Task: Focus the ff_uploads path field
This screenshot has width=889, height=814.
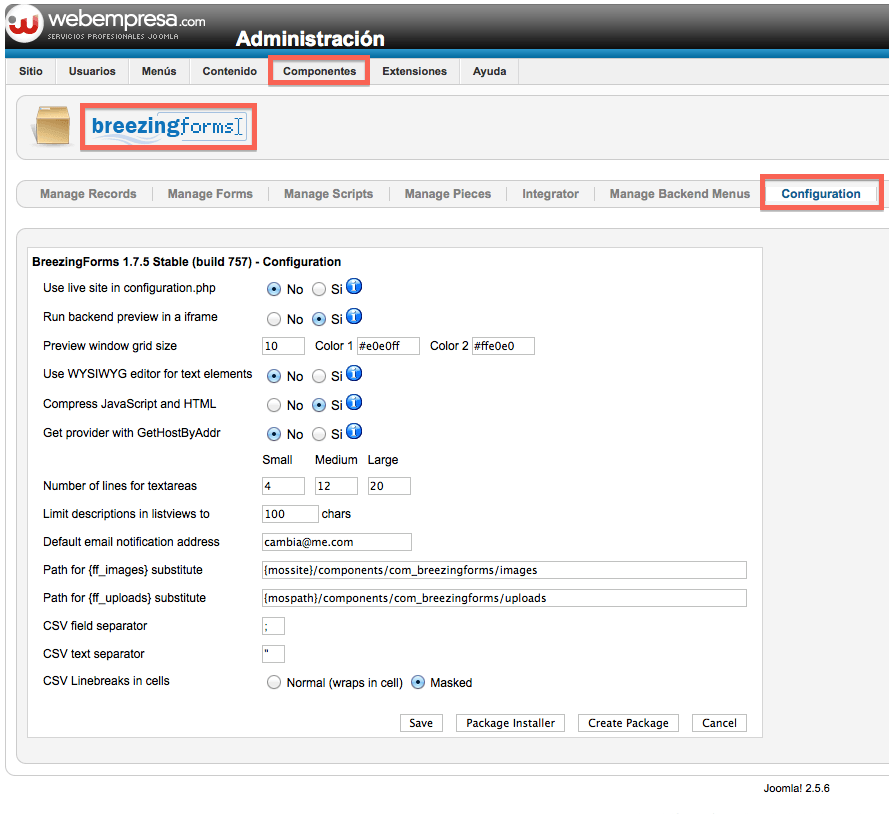Action: coord(505,598)
